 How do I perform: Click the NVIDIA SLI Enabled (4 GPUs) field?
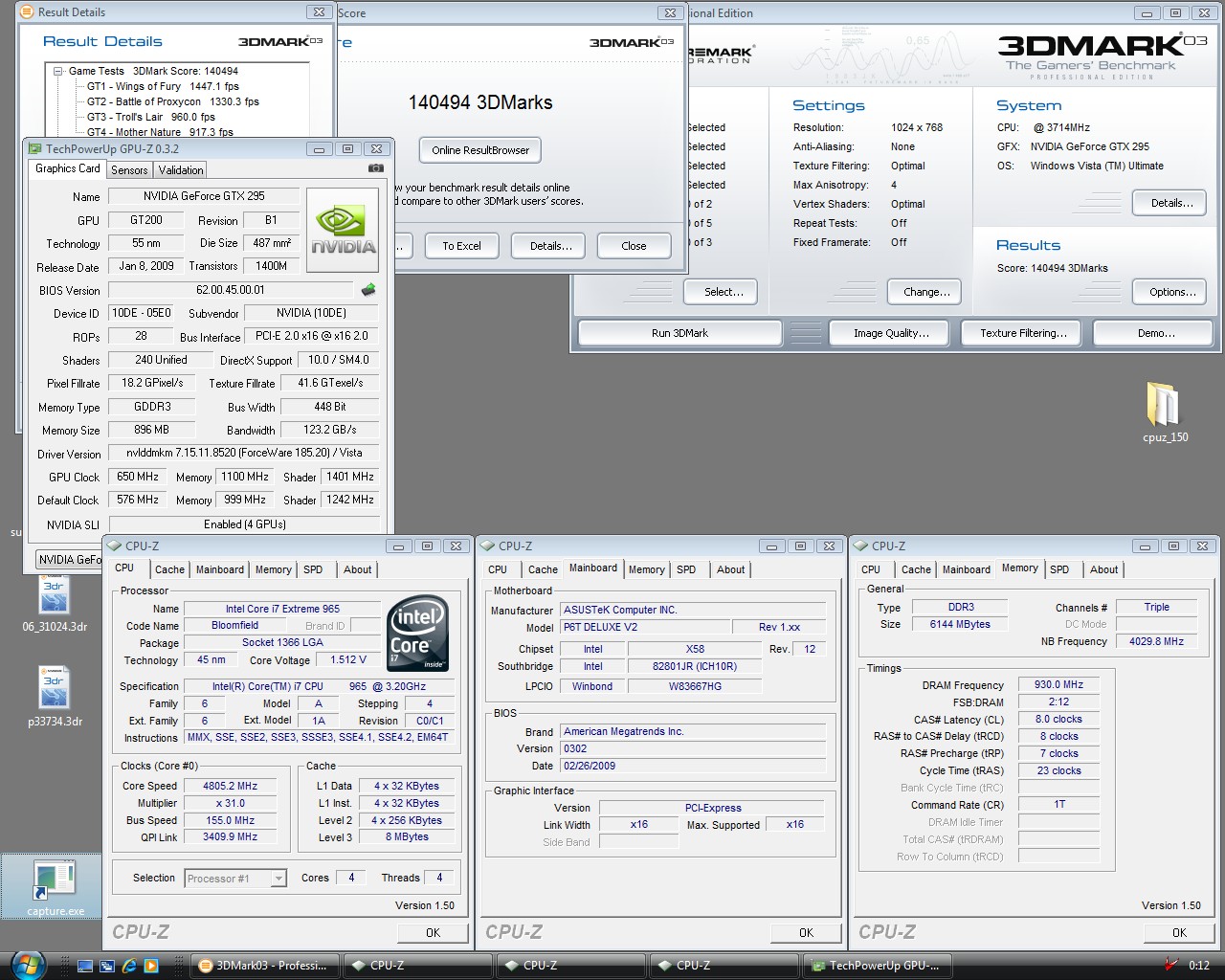tap(244, 524)
